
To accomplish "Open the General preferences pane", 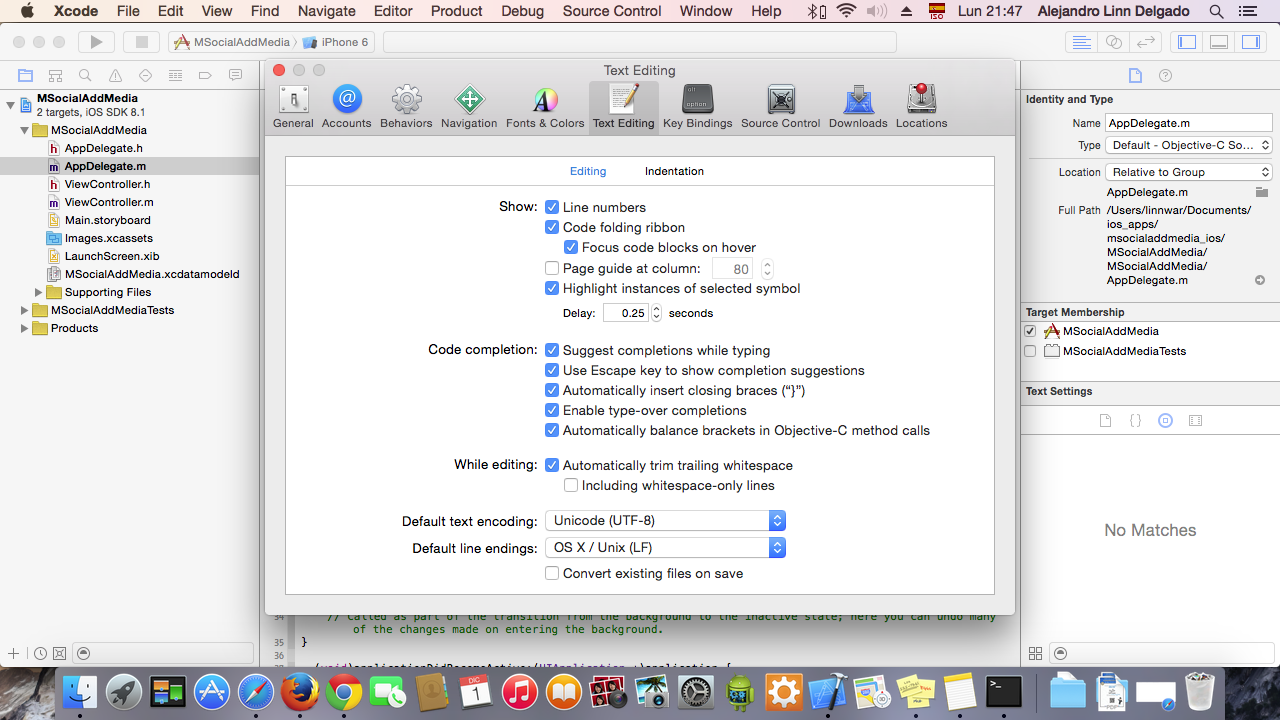I will [293, 107].
